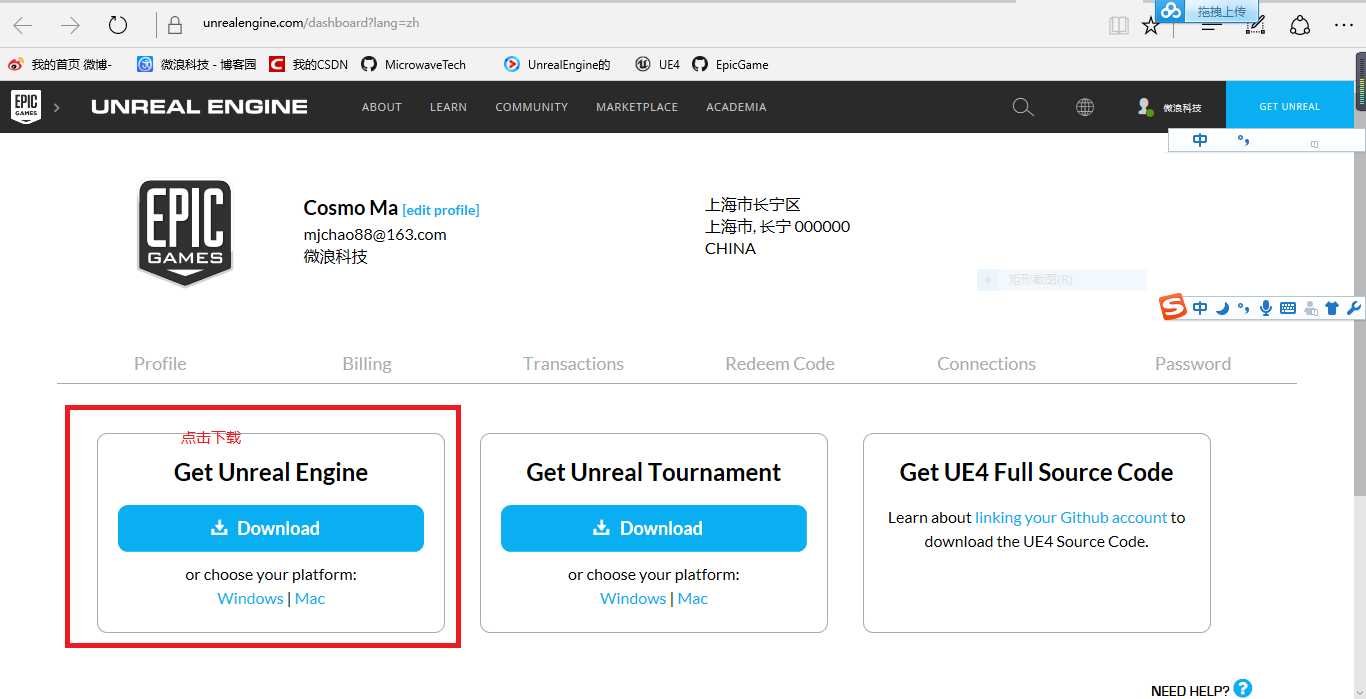
Task: Click the browser share icon
Action: click(1299, 26)
